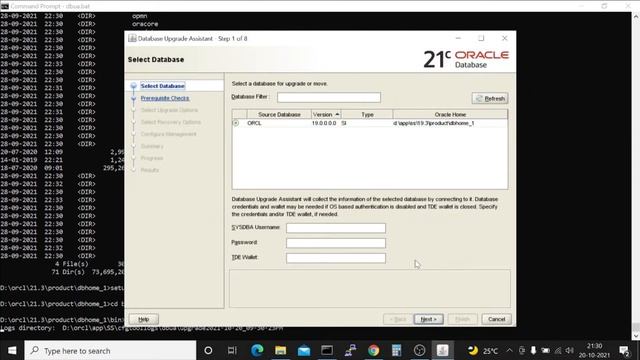Select the Java upgrade assistant taskbar icon
640x360 pixels.
click(x=442, y=350)
